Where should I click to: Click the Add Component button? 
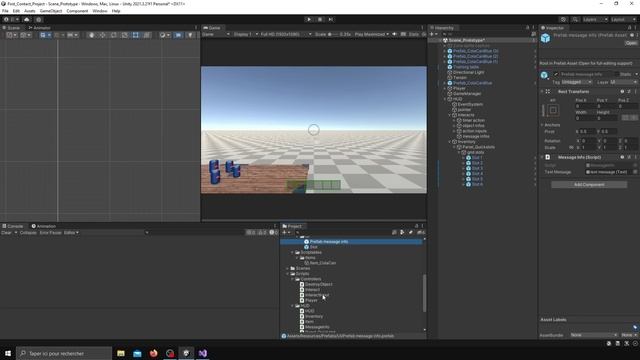click(x=589, y=185)
